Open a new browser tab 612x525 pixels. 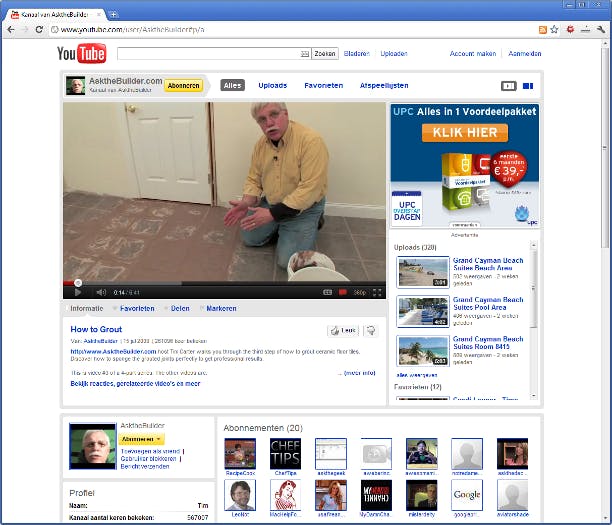(x=114, y=15)
